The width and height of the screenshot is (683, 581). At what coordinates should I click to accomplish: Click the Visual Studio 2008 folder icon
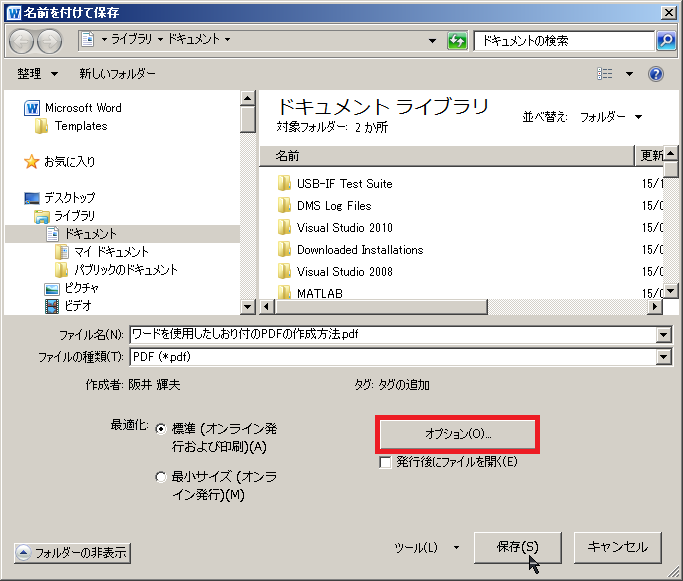(284, 271)
